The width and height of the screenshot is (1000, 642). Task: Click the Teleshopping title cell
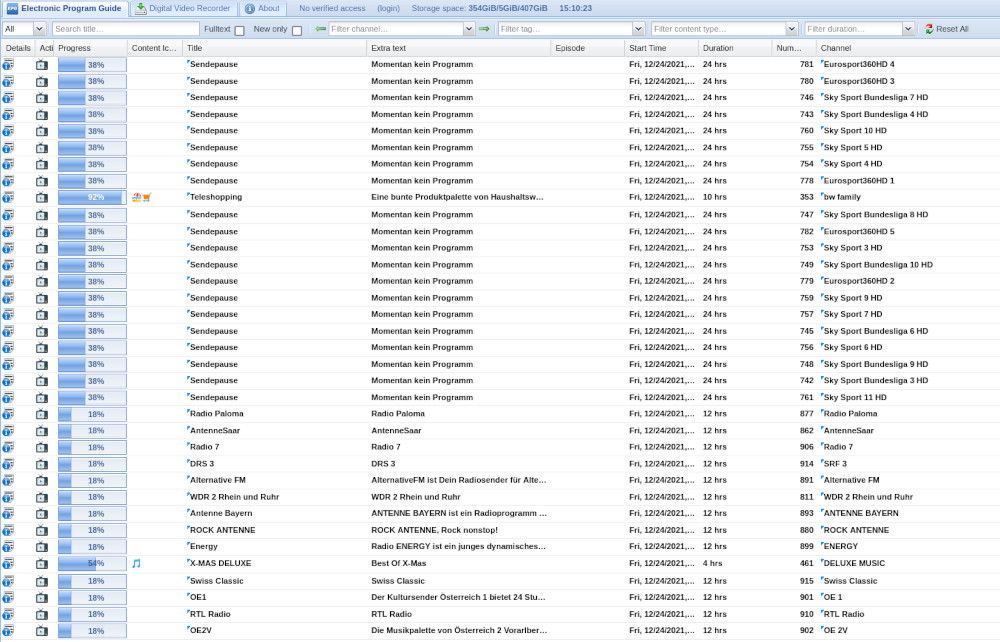[x=216, y=197]
